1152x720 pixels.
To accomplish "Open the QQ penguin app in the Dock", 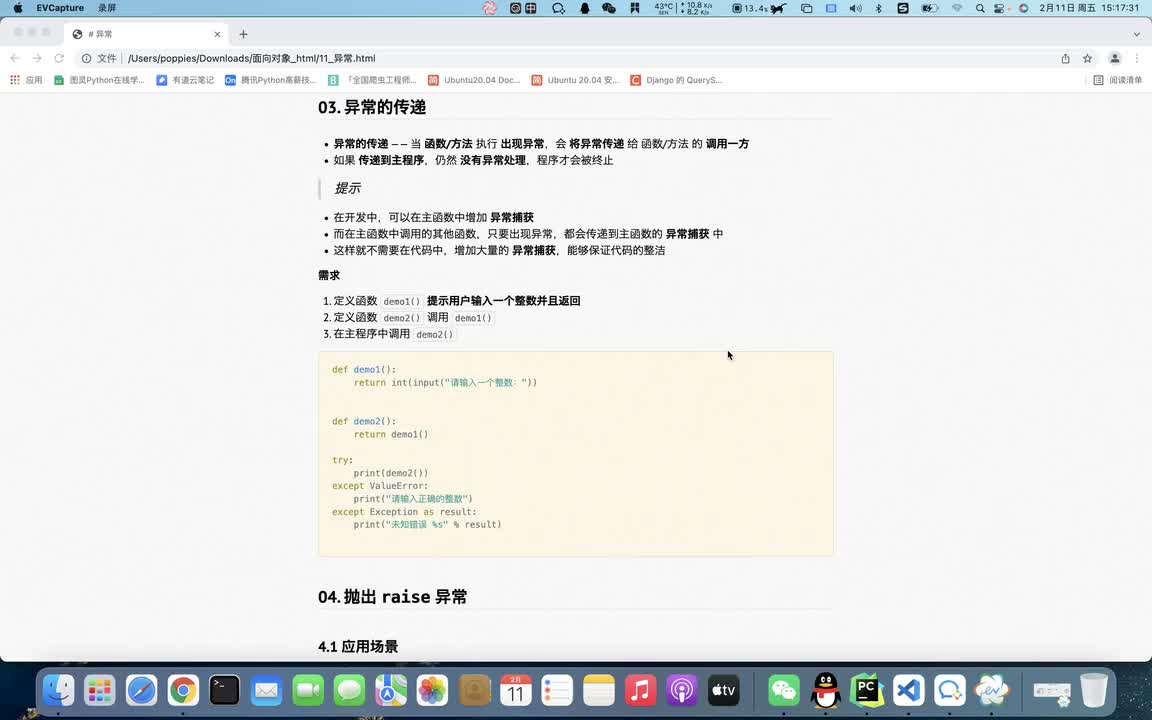I will click(826, 691).
